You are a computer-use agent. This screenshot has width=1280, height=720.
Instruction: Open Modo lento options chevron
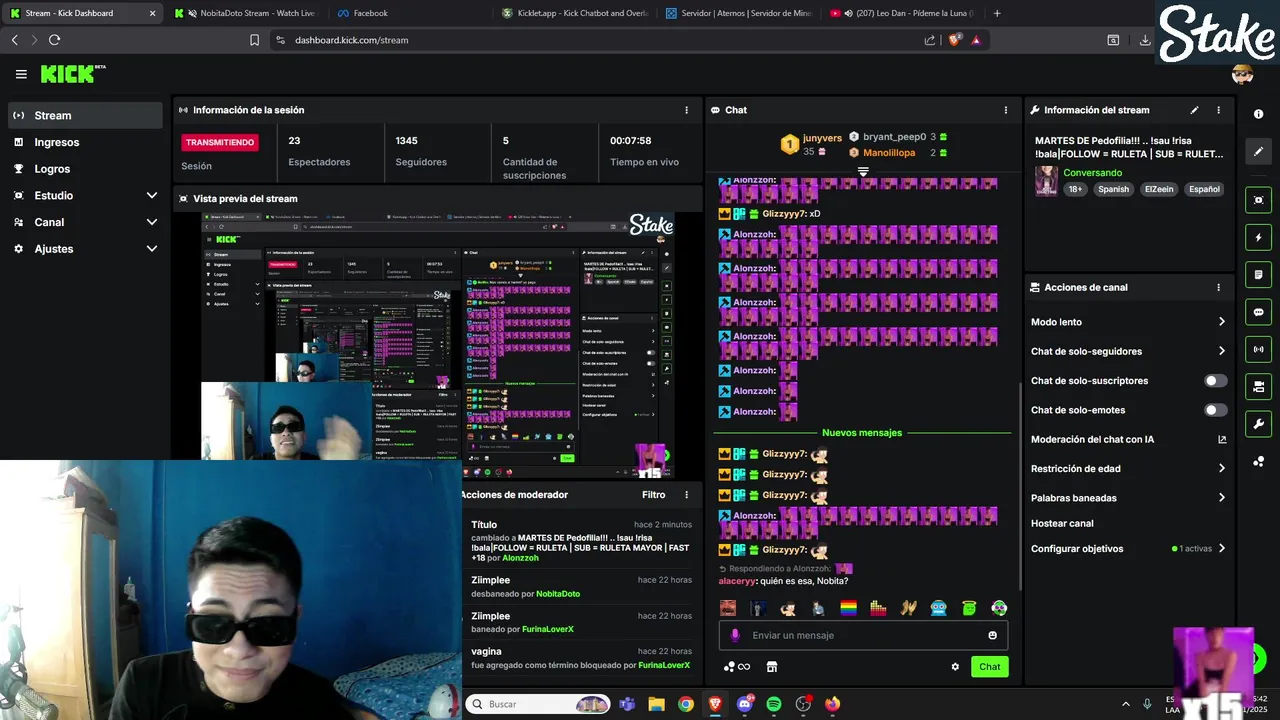point(1221,322)
